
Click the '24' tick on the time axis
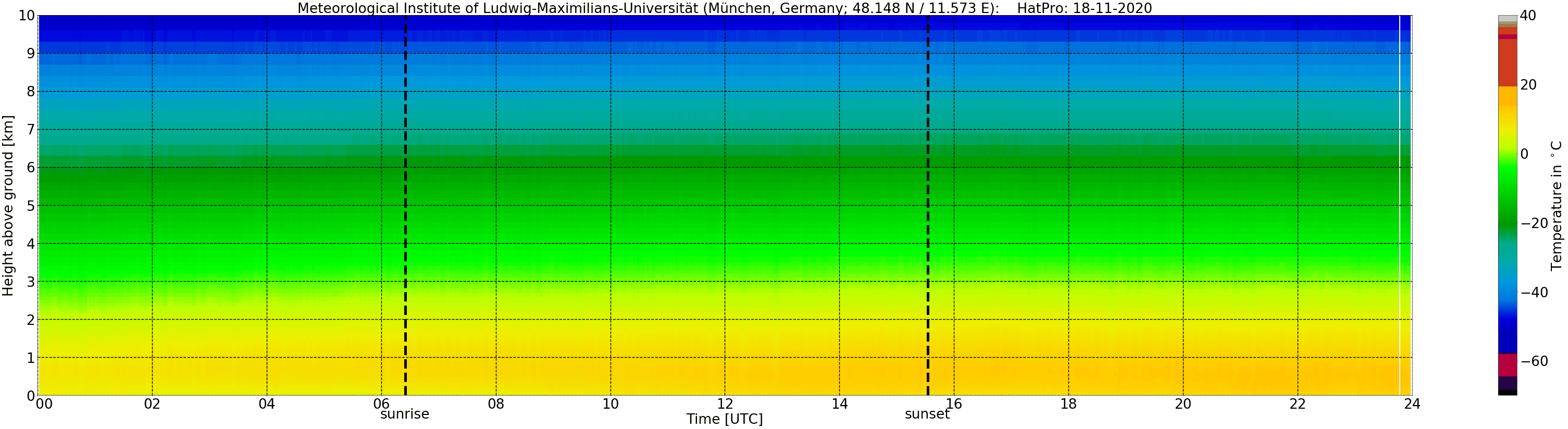(1412, 404)
